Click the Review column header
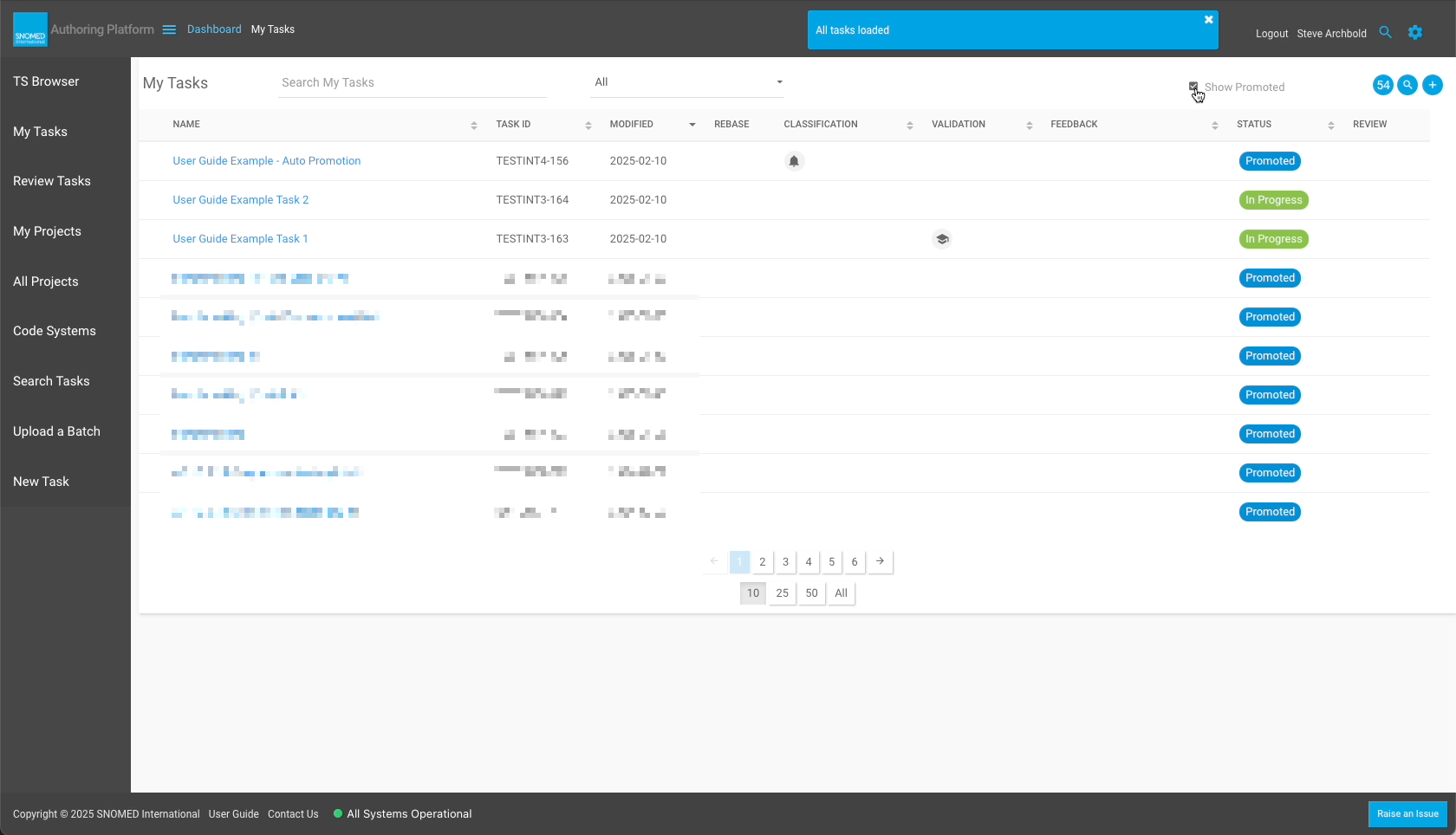This screenshot has width=1456, height=835. point(1369,125)
